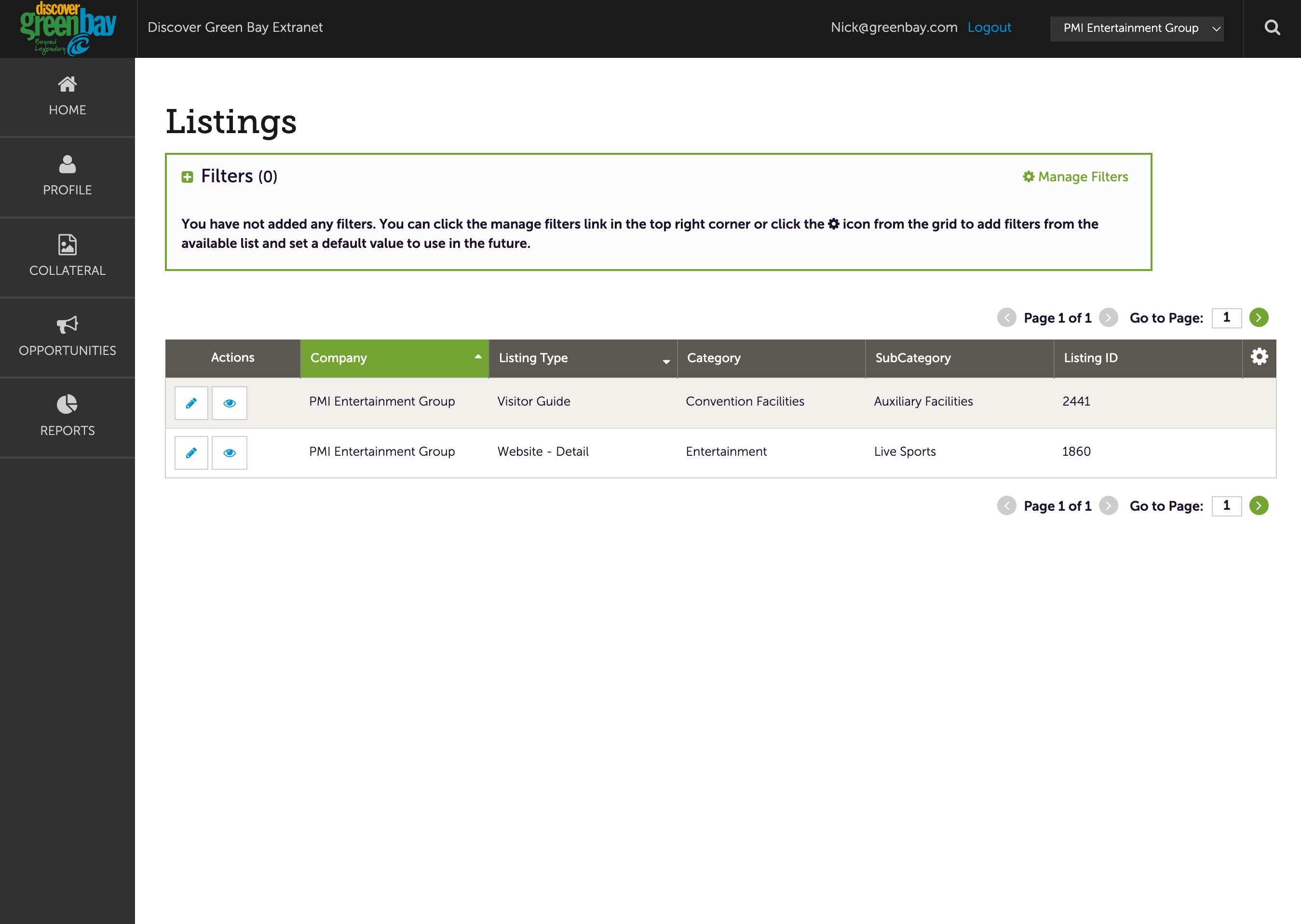The height and width of the screenshot is (924, 1301).
Task: Go to next page arrow above table
Action: pos(1108,317)
